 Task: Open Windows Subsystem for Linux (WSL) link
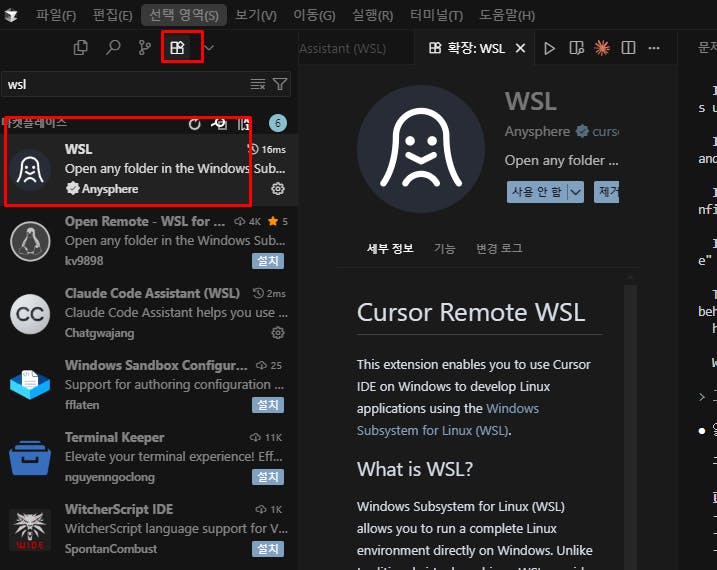(448, 420)
